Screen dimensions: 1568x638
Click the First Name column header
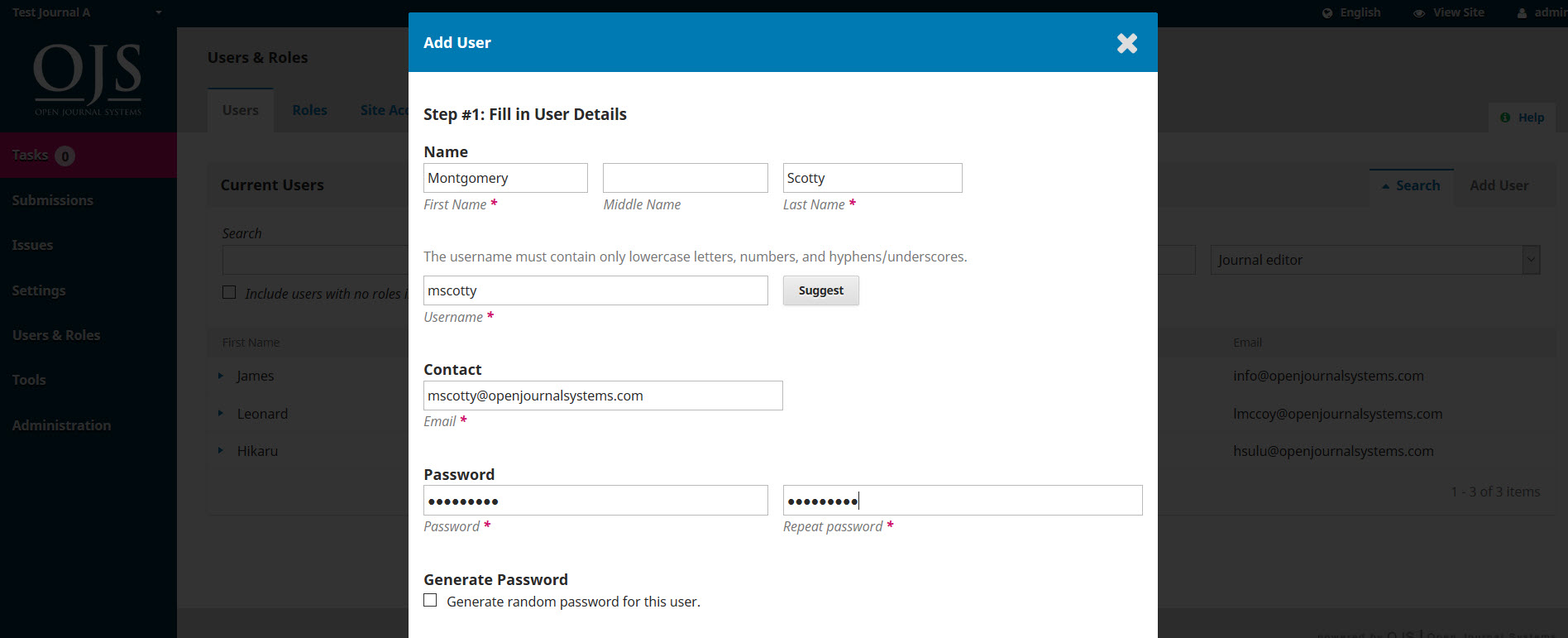tap(251, 343)
